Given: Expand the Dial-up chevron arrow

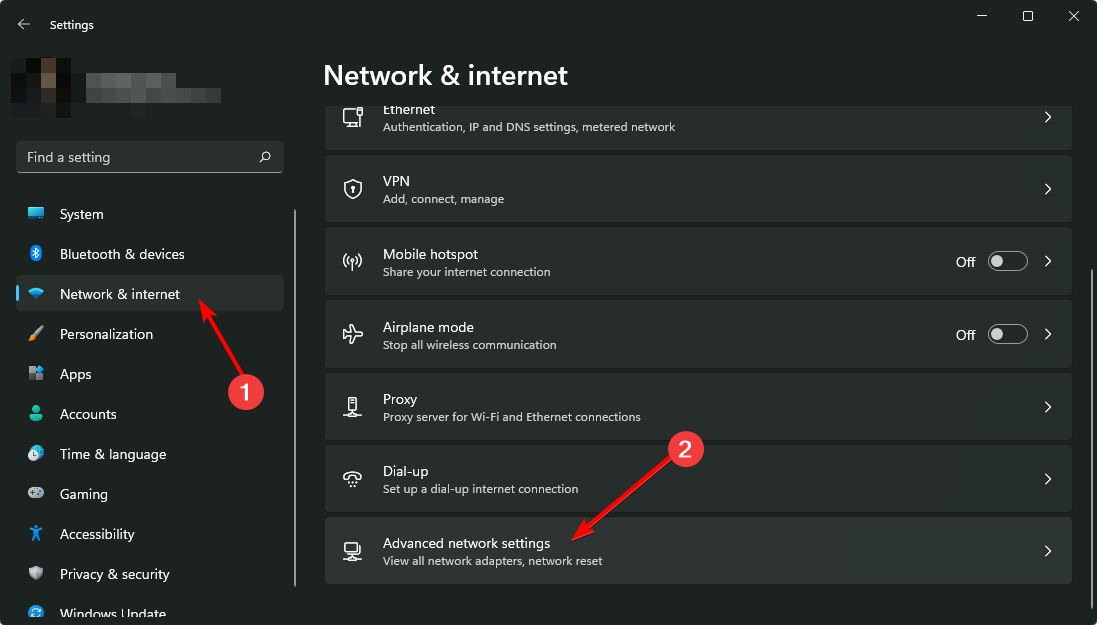Looking at the screenshot, I should point(1048,479).
